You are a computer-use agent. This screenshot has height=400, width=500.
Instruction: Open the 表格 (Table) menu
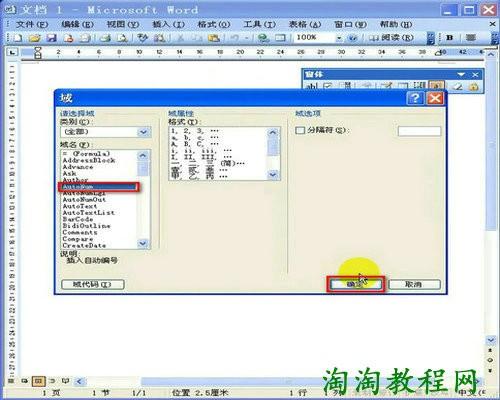click(305, 24)
